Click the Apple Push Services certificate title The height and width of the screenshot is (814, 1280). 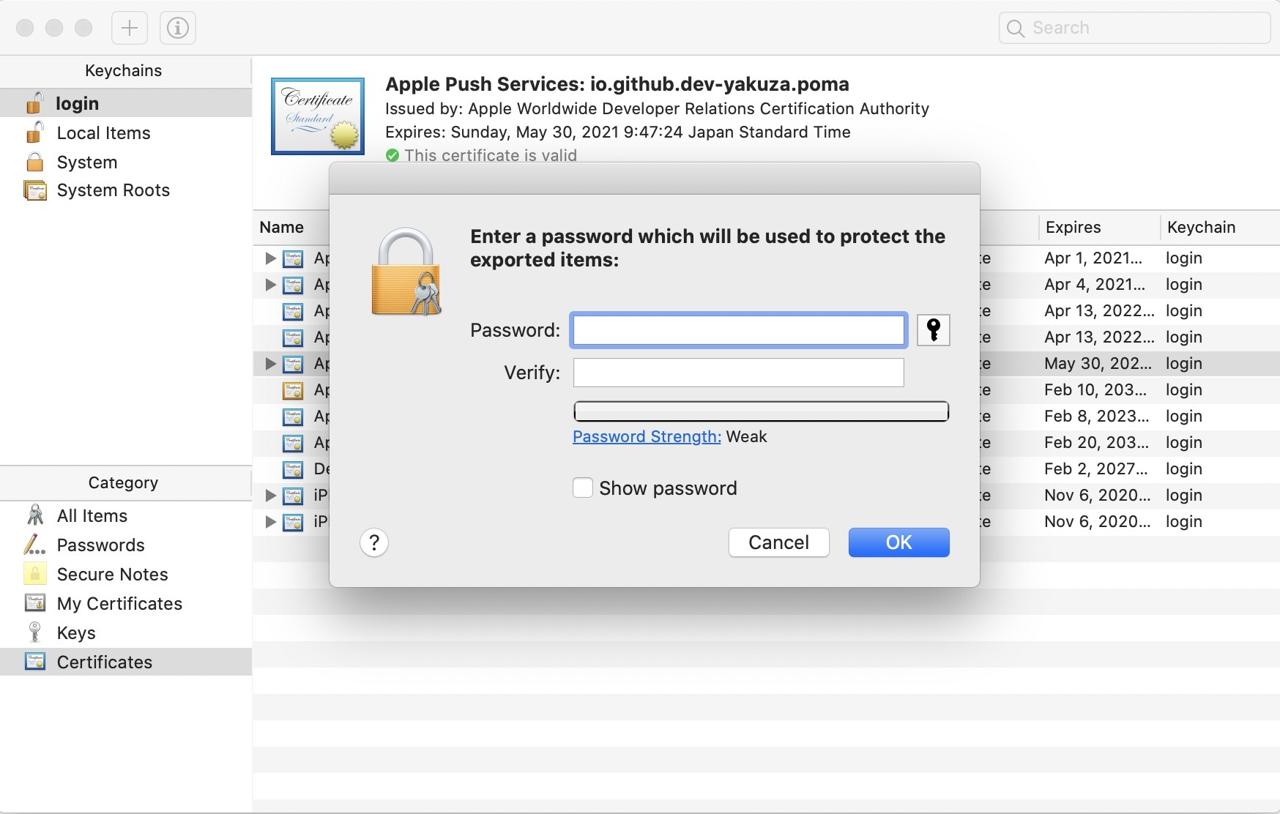[617, 84]
